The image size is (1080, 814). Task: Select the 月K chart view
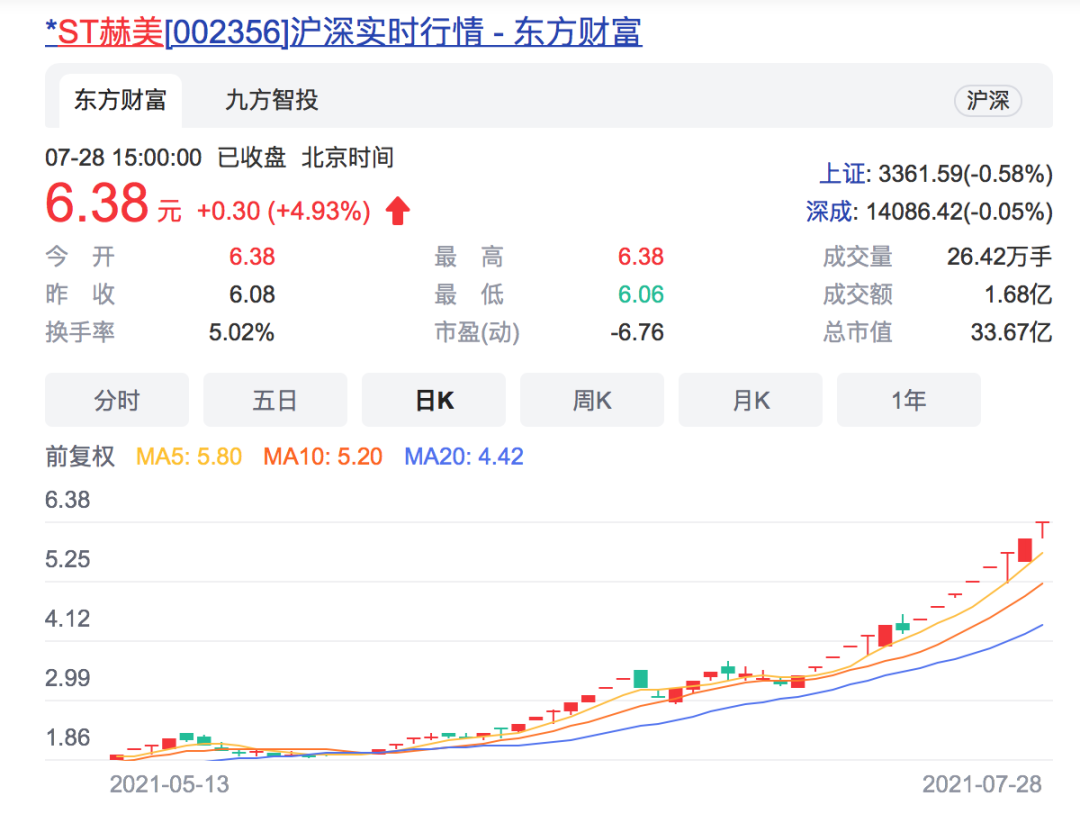pyautogui.click(x=750, y=401)
